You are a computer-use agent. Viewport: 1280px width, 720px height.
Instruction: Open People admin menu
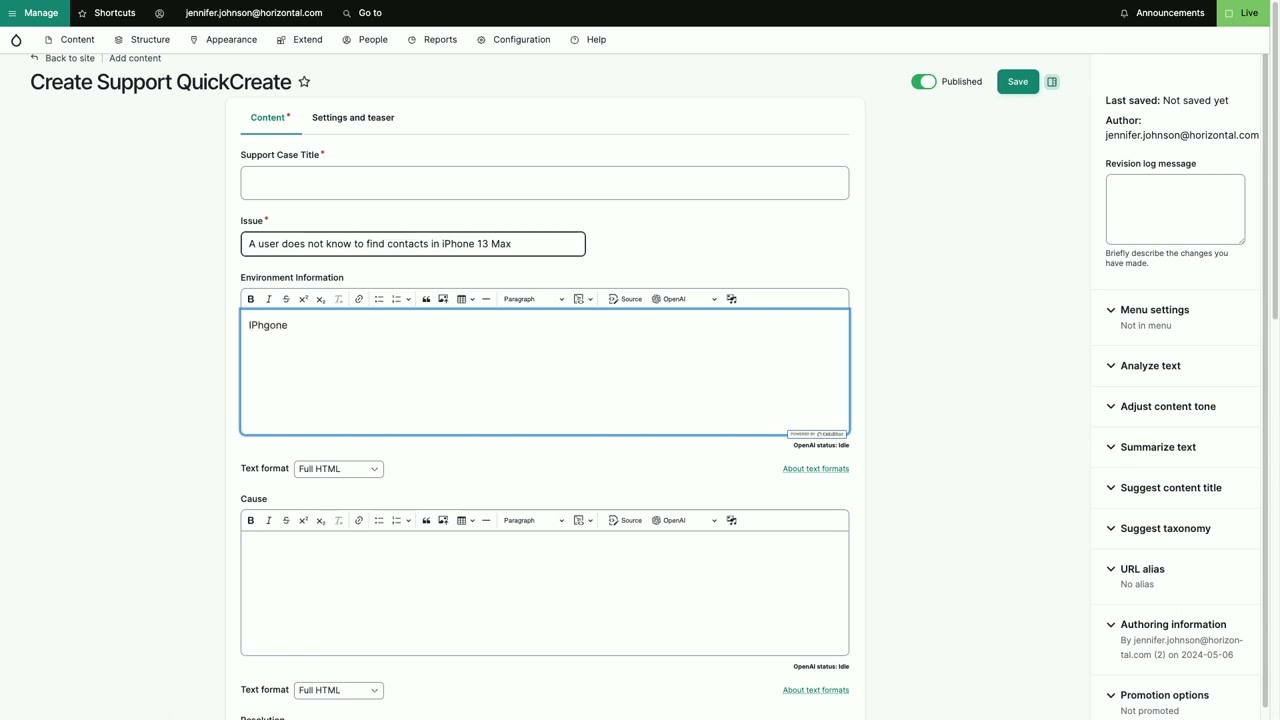pos(365,40)
